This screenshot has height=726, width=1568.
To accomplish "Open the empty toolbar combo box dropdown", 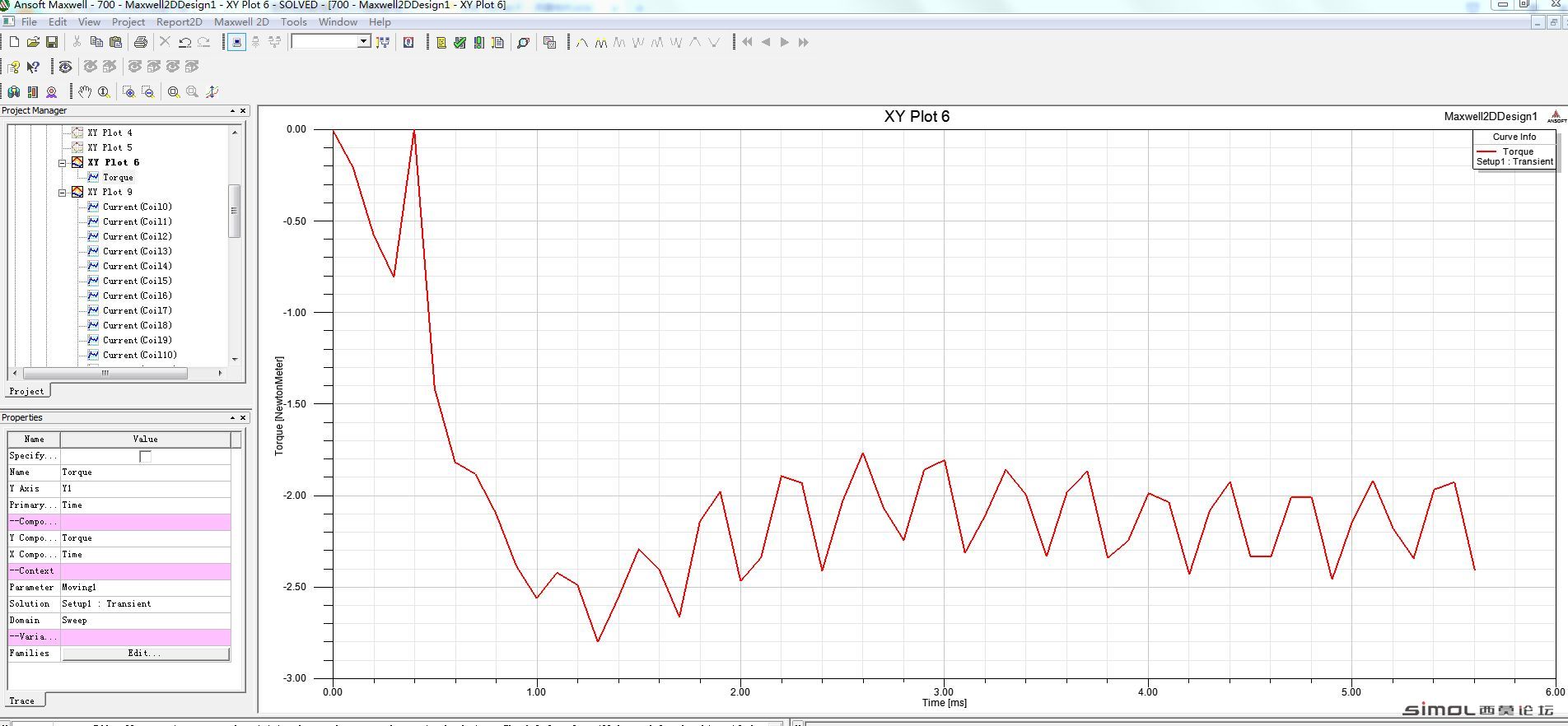I will (363, 41).
